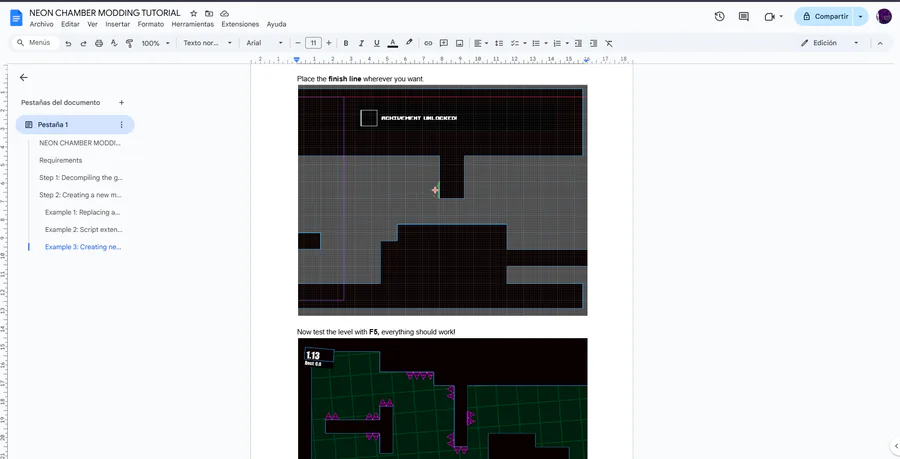Insert a bulleted list
The height and width of the screenshot is (459, 900).
536,43
